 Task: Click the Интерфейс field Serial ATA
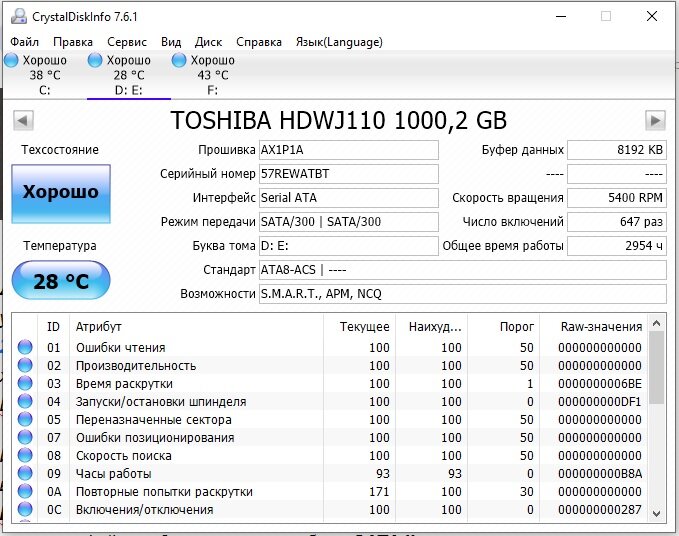pyautogui.click(x=349, y=198)
